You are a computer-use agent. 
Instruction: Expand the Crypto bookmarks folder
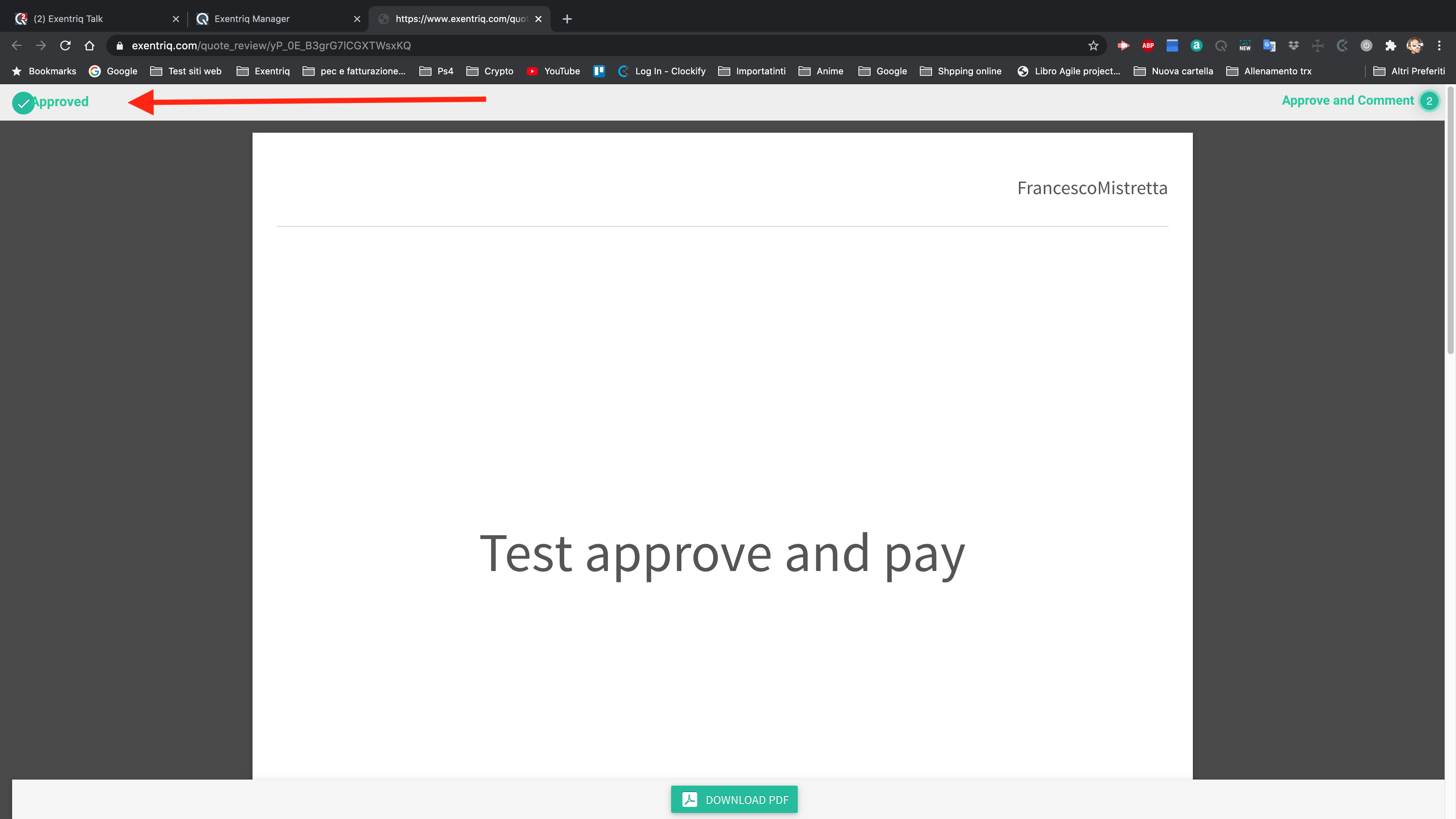(490, 71)
